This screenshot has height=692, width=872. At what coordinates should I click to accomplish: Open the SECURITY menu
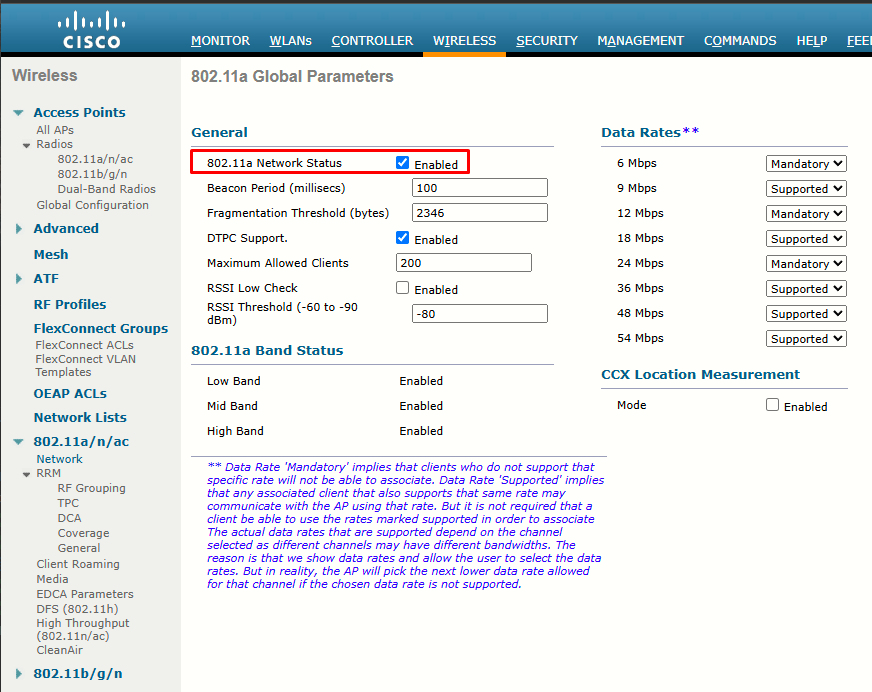pyautogui.click(x=547, y=41)
